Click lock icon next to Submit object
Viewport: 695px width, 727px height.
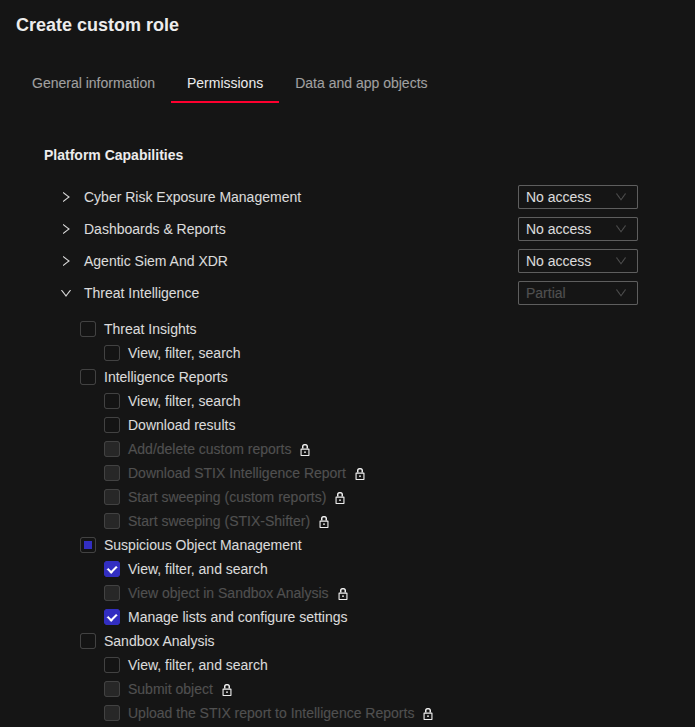coord(227,690)
